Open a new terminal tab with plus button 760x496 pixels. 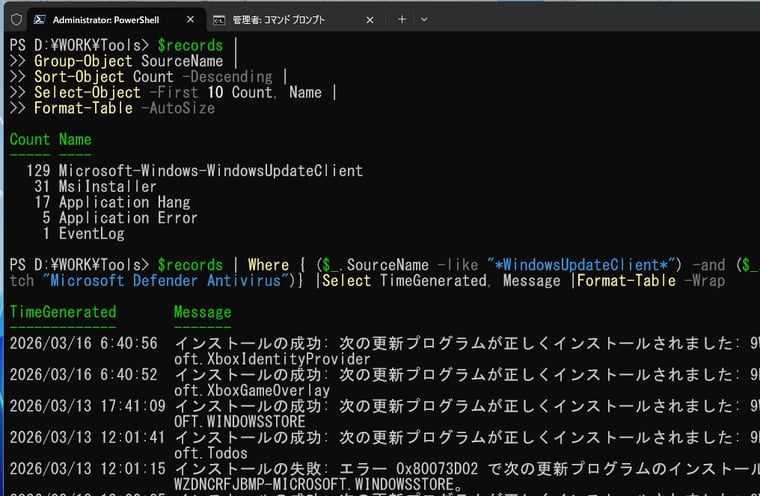(402, 19)
